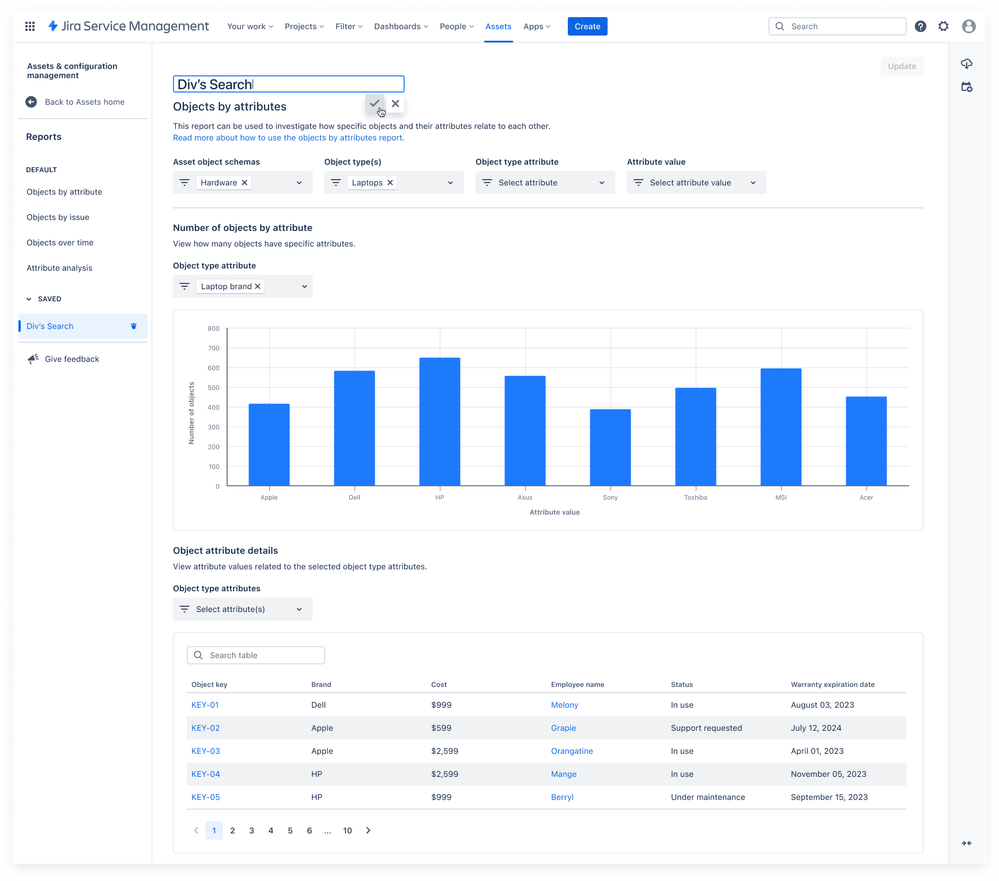This screenshot has height=881, width=999.
Task: Confirm report name with checkmark button
Action: 375,103
